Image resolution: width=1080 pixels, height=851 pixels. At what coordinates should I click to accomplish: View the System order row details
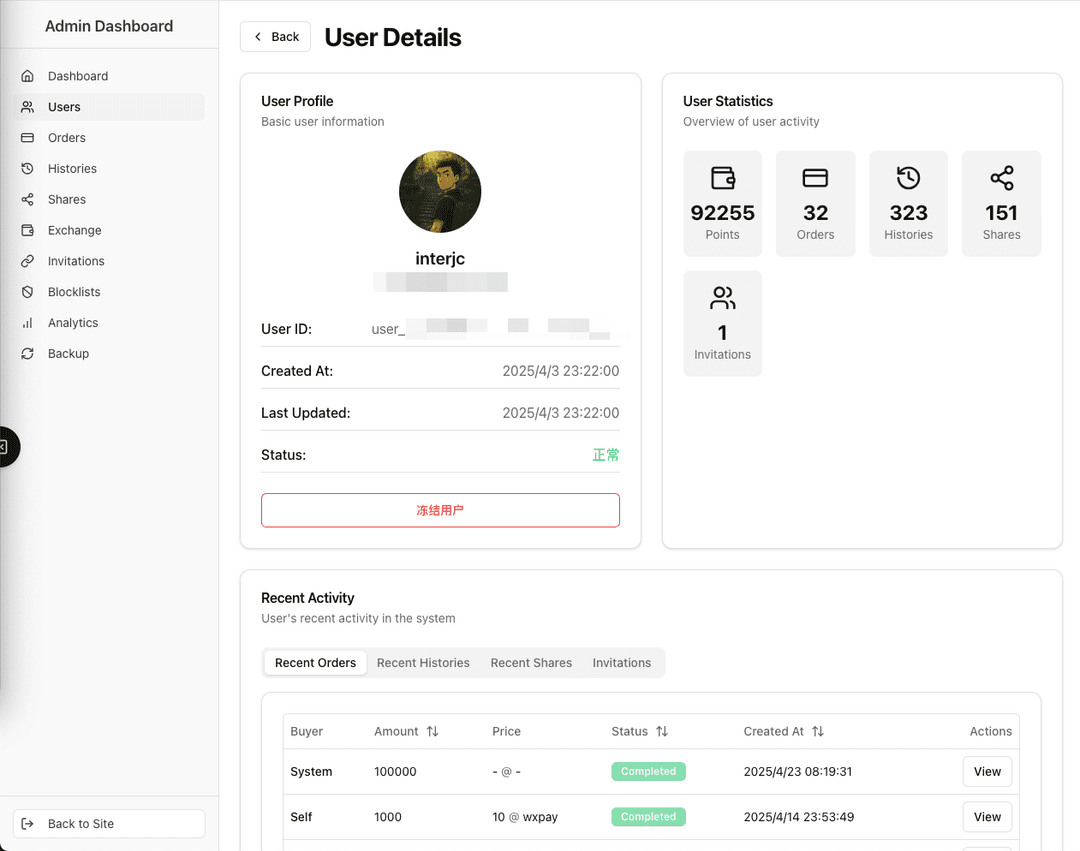(x=987, y=772)
